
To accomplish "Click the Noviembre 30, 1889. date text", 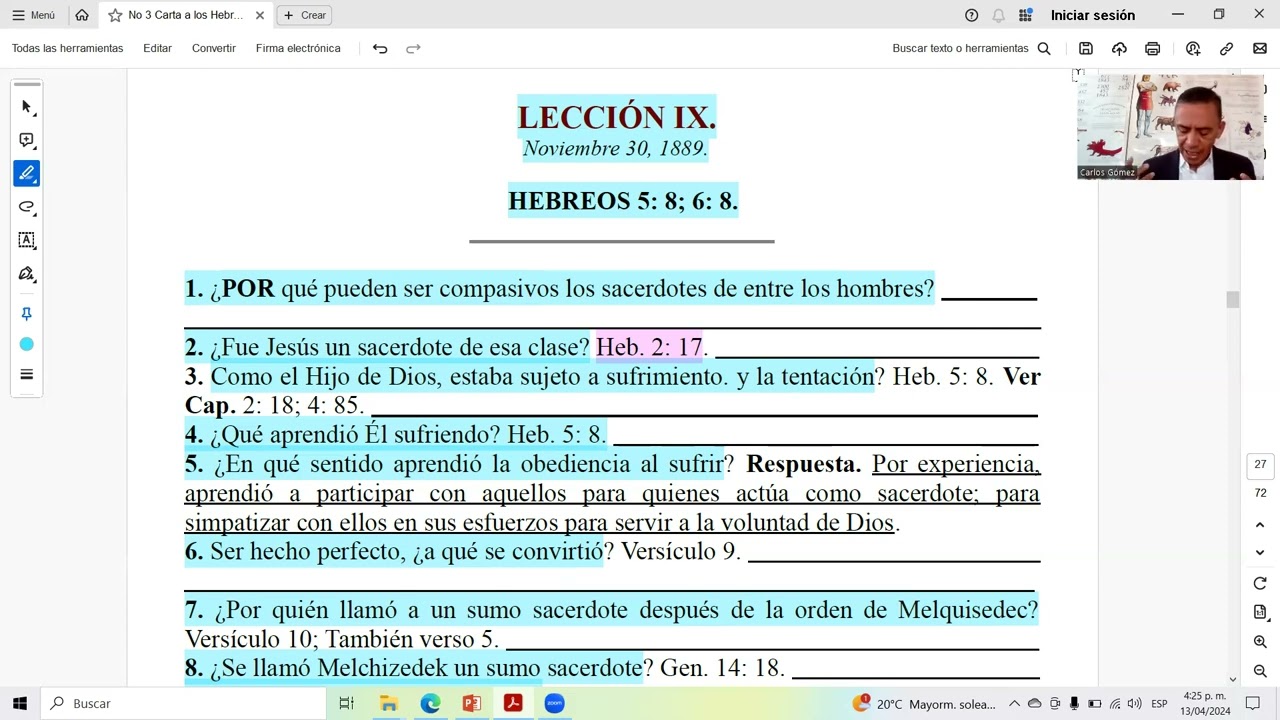I will tap(615, 149).
